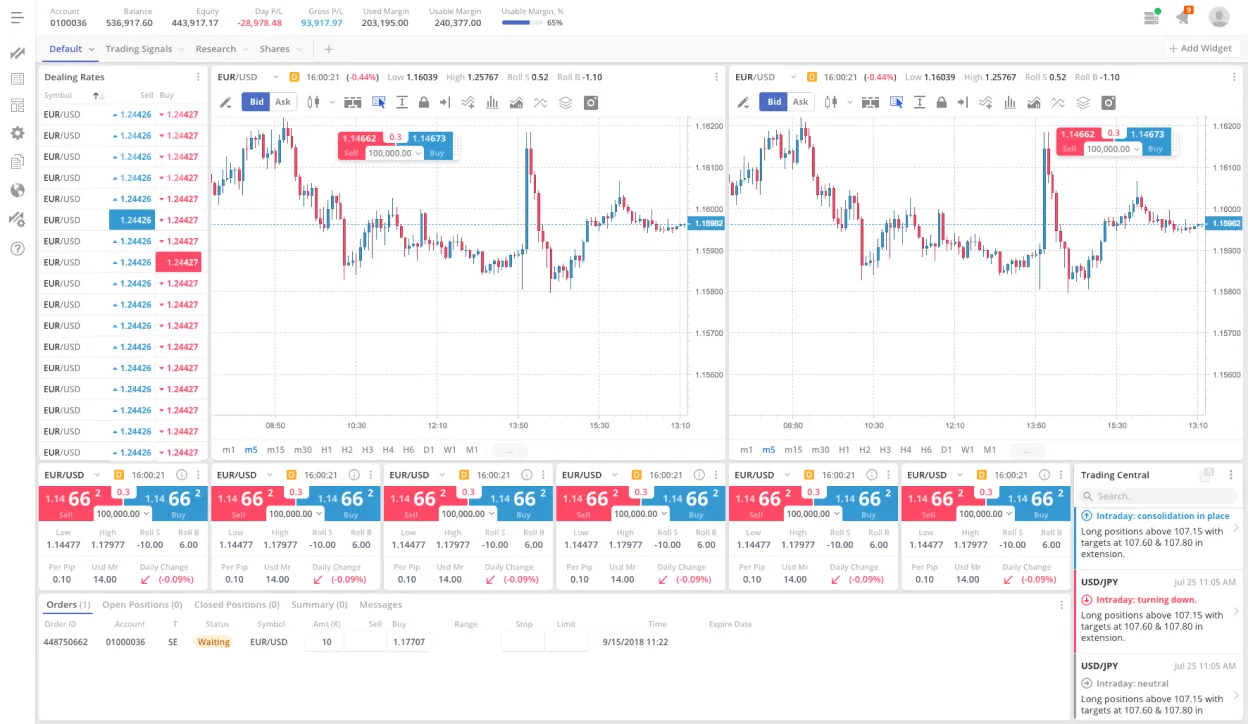
Task: Show volume bars using the bar chart icon
Action: tap(493, 101)
